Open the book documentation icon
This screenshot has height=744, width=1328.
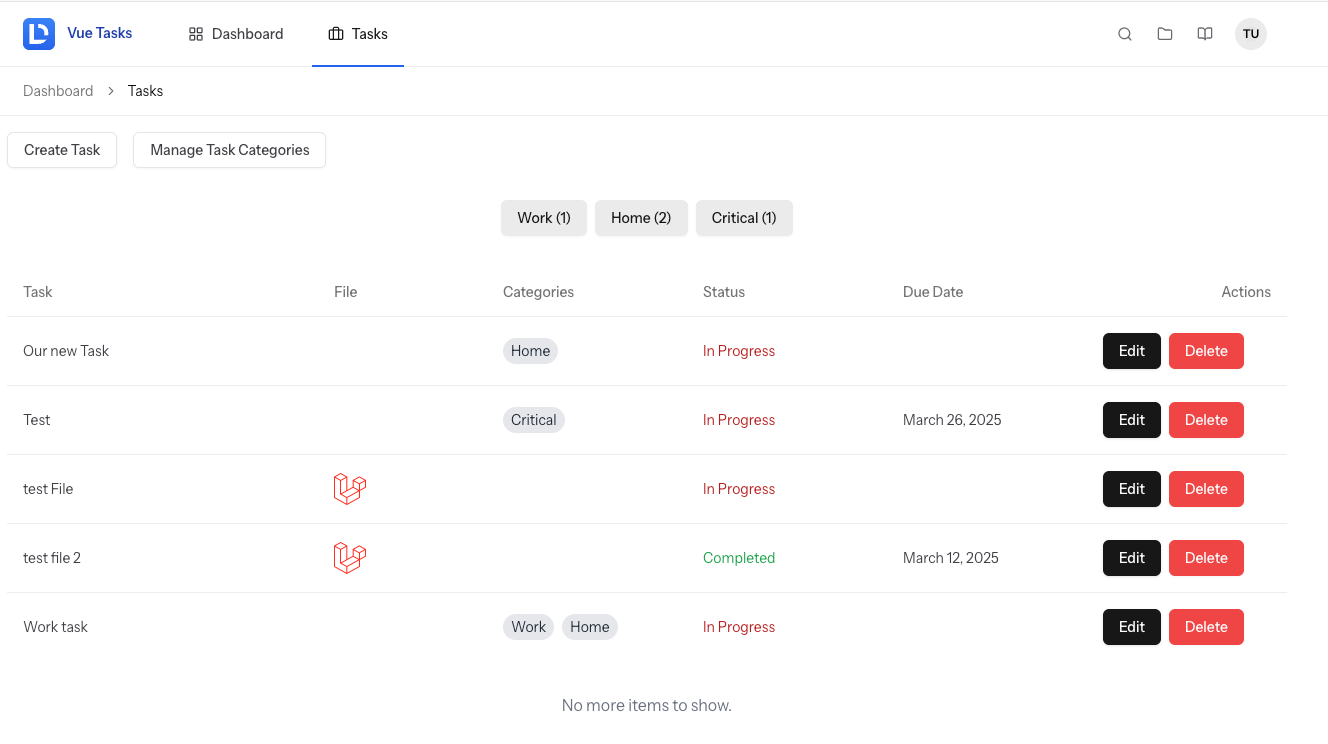coord(1205,34)
